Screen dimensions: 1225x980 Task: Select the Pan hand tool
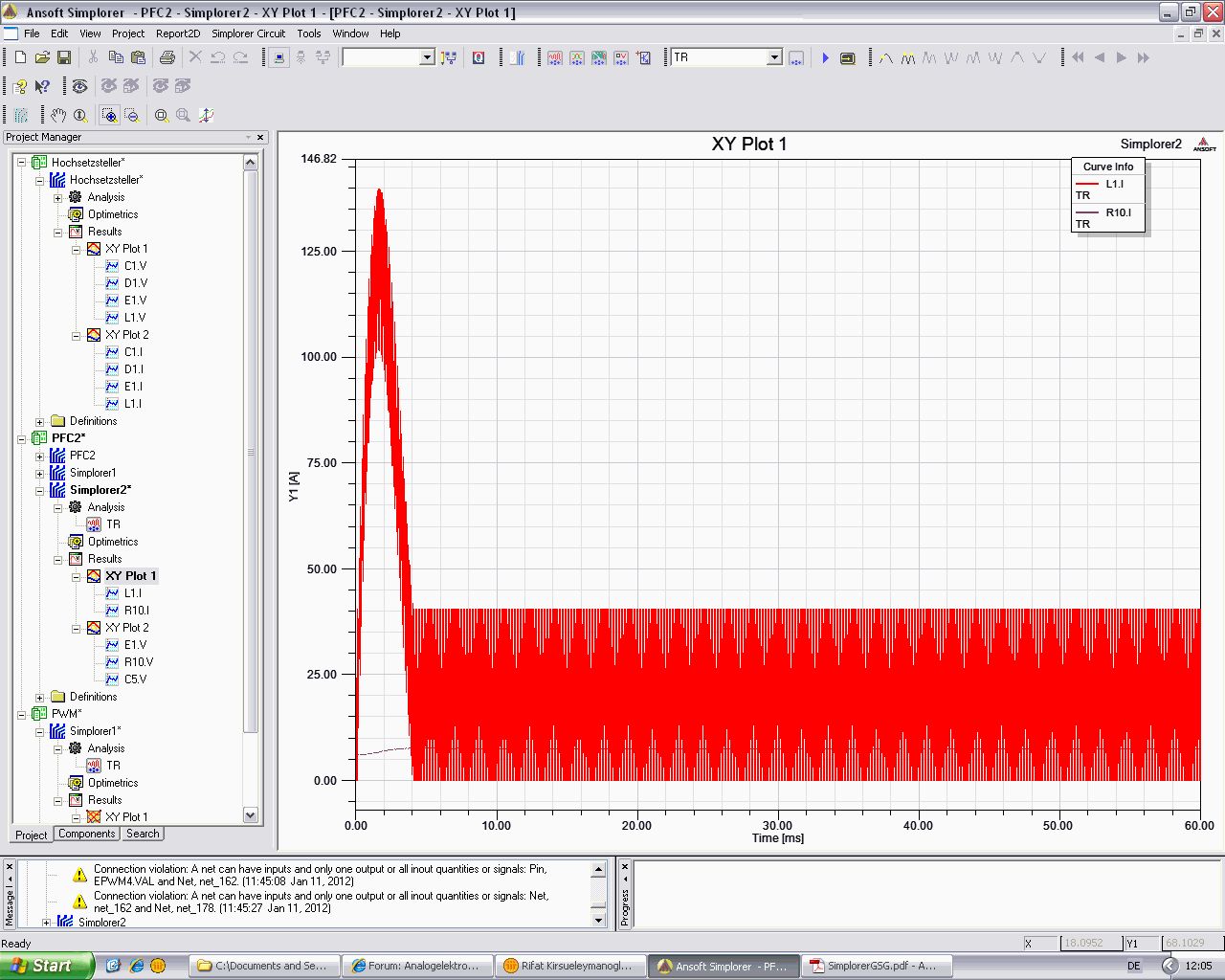58,115
